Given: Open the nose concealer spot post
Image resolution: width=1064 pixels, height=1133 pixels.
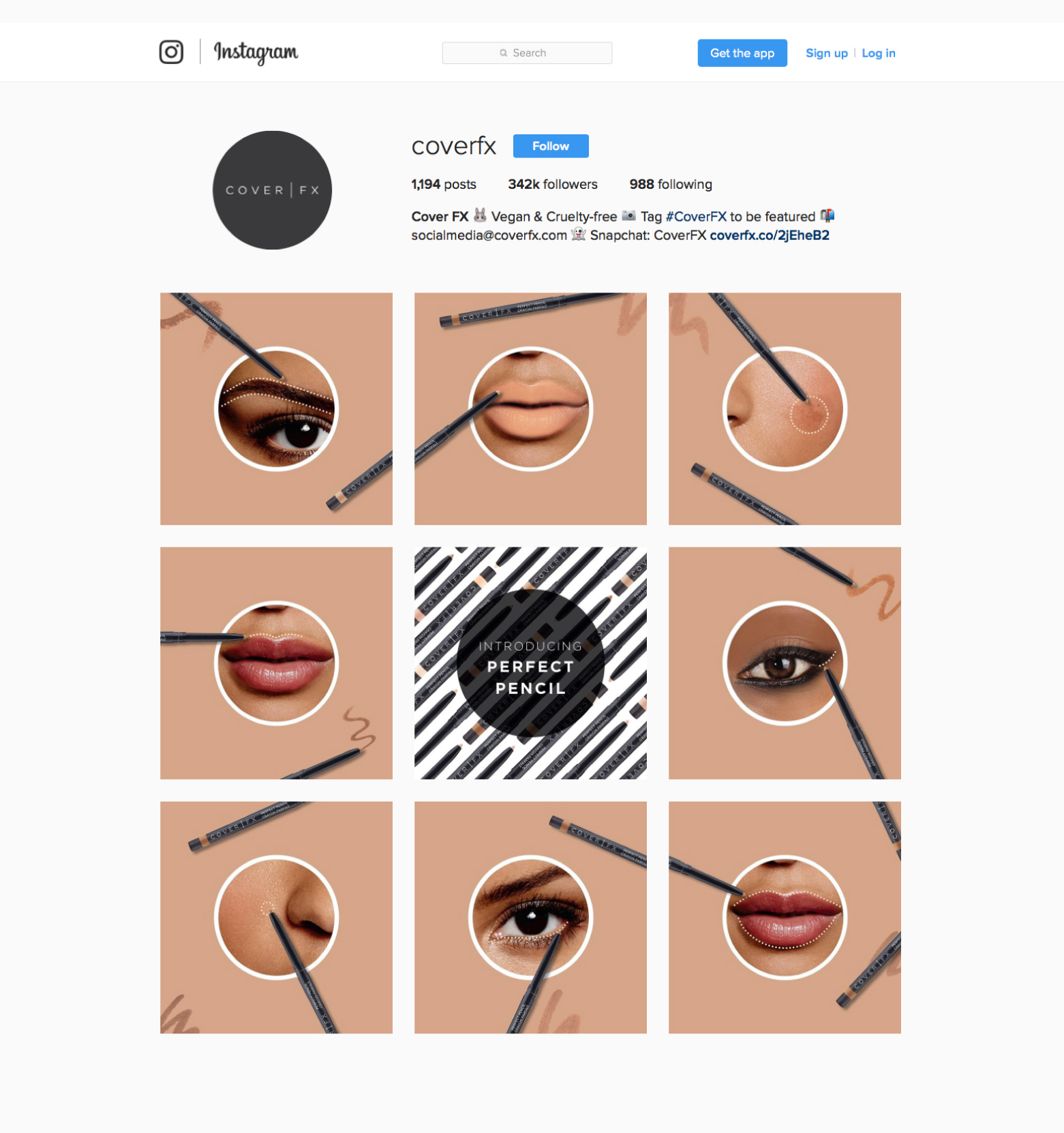Looking at the screenshot, I should coord(276,918).
